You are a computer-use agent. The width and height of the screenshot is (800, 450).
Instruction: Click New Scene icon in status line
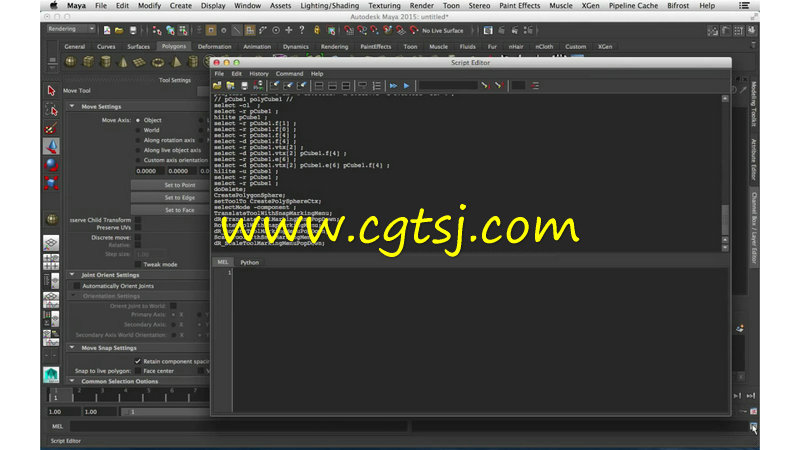(x=107, y=31)
